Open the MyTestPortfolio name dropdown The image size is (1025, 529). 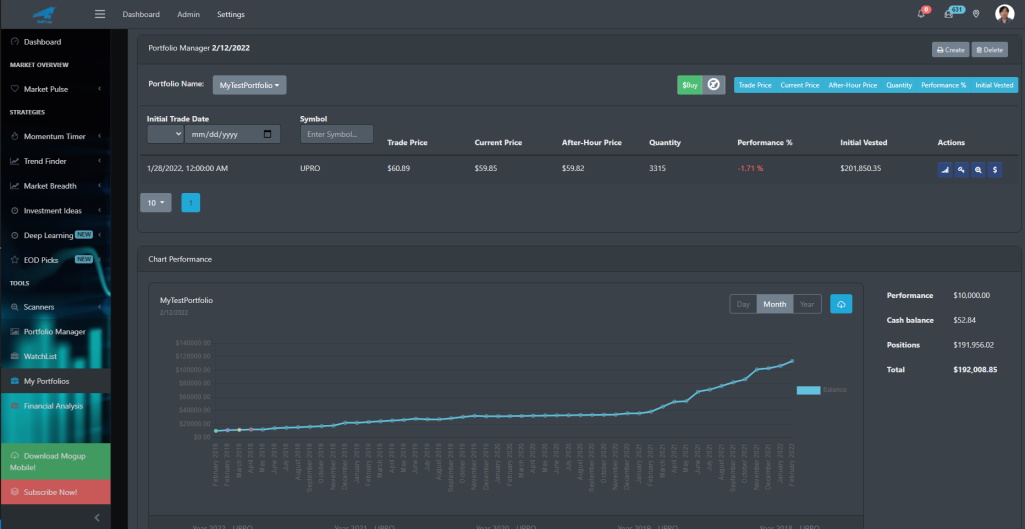click(x=250, y=85)
